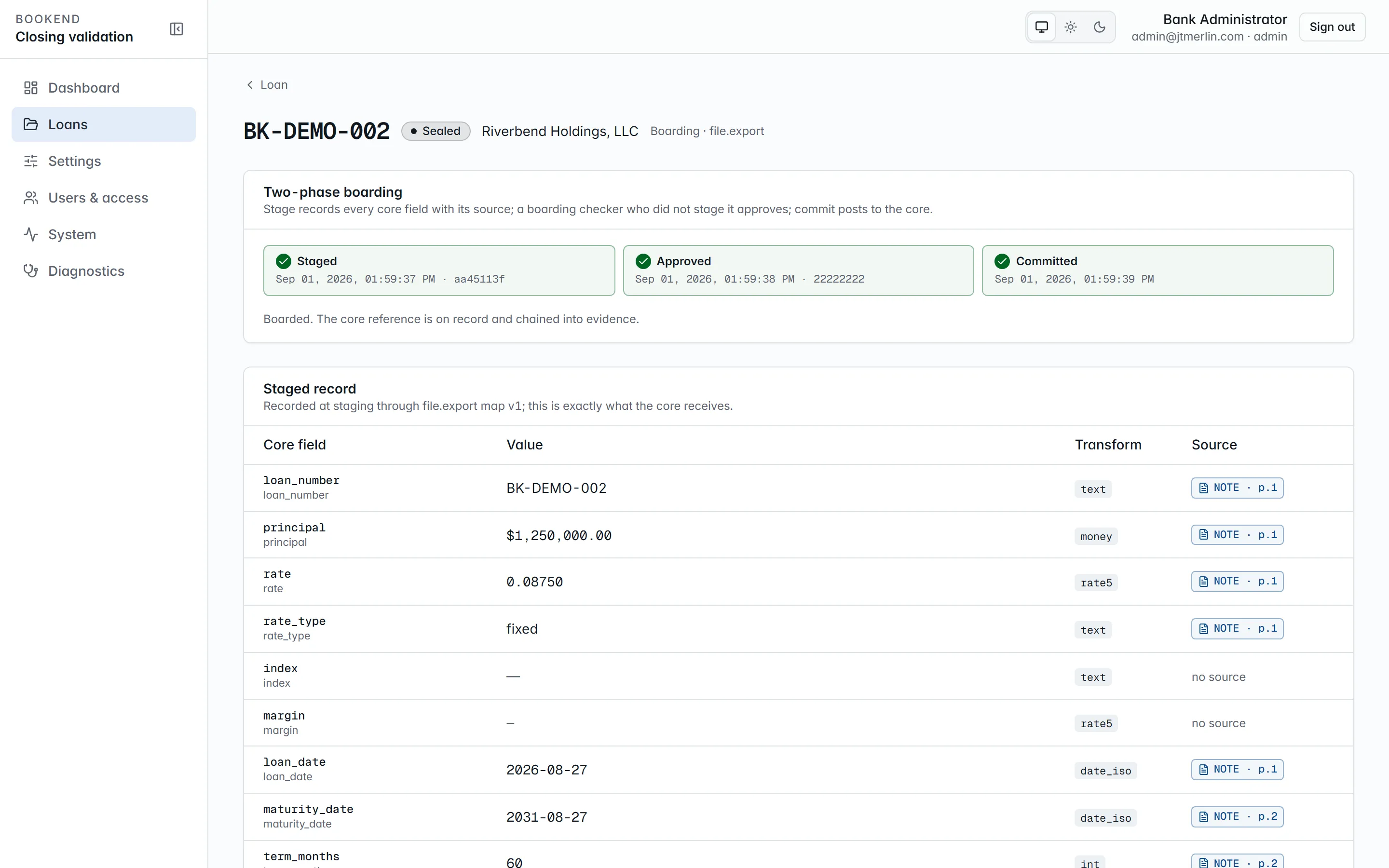Open NOTE p.2 source for maturity_date
The image size is (1389, 868).
click(1237, 816)
